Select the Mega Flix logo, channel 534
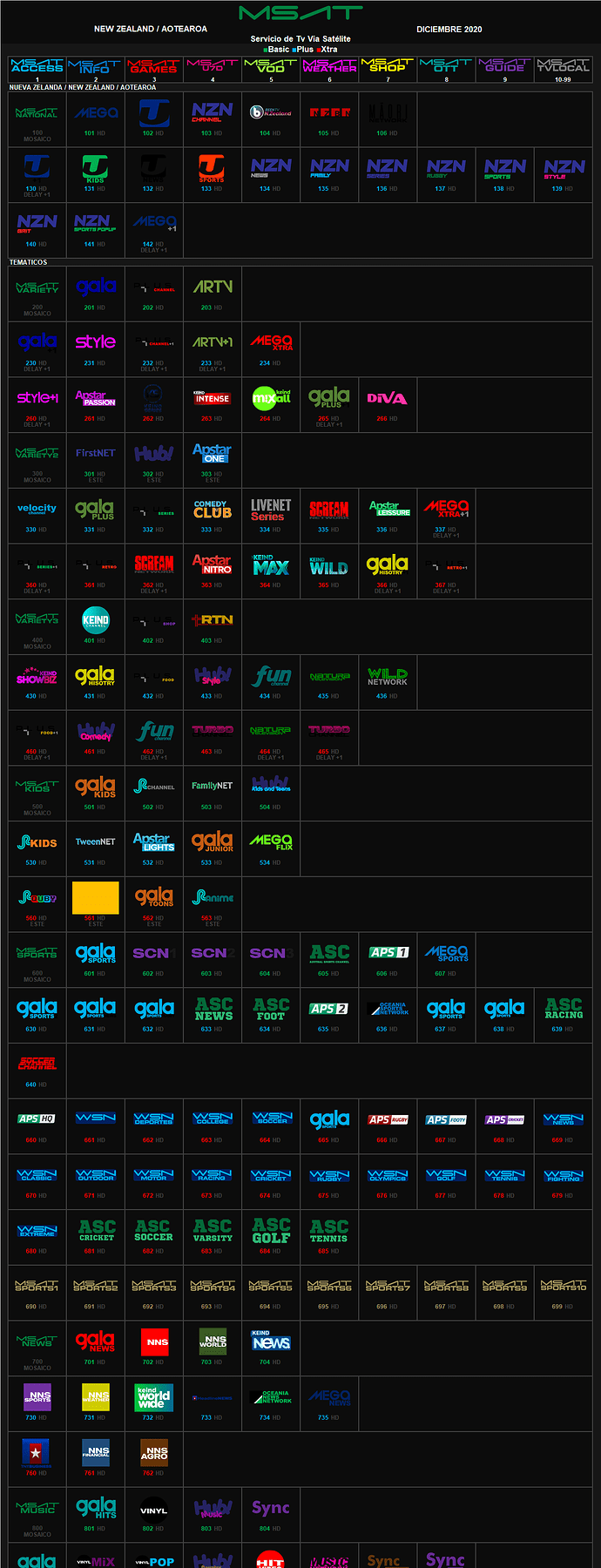Image resolution: width=601 pixels, height=1568 pixels. (x=271, y=841)
